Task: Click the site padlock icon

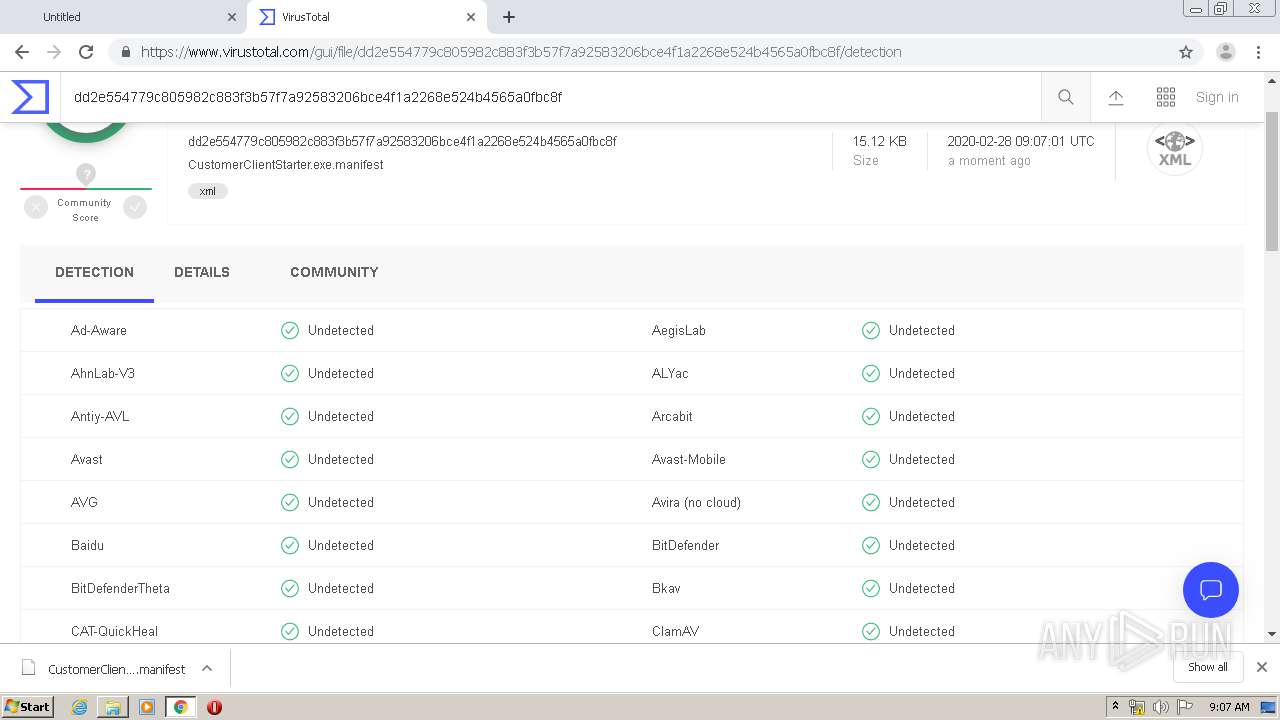Action: point(125,52)
